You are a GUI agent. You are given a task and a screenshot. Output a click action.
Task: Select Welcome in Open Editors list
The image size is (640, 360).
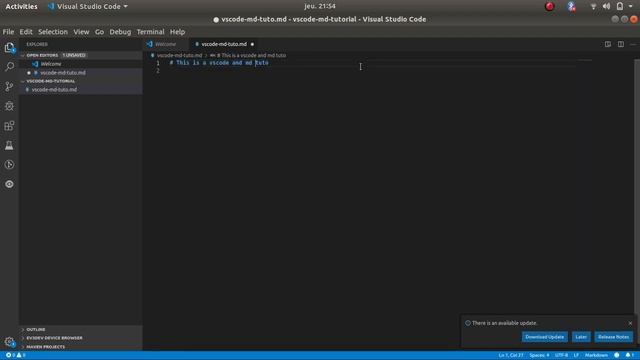[x=51, y=64]
